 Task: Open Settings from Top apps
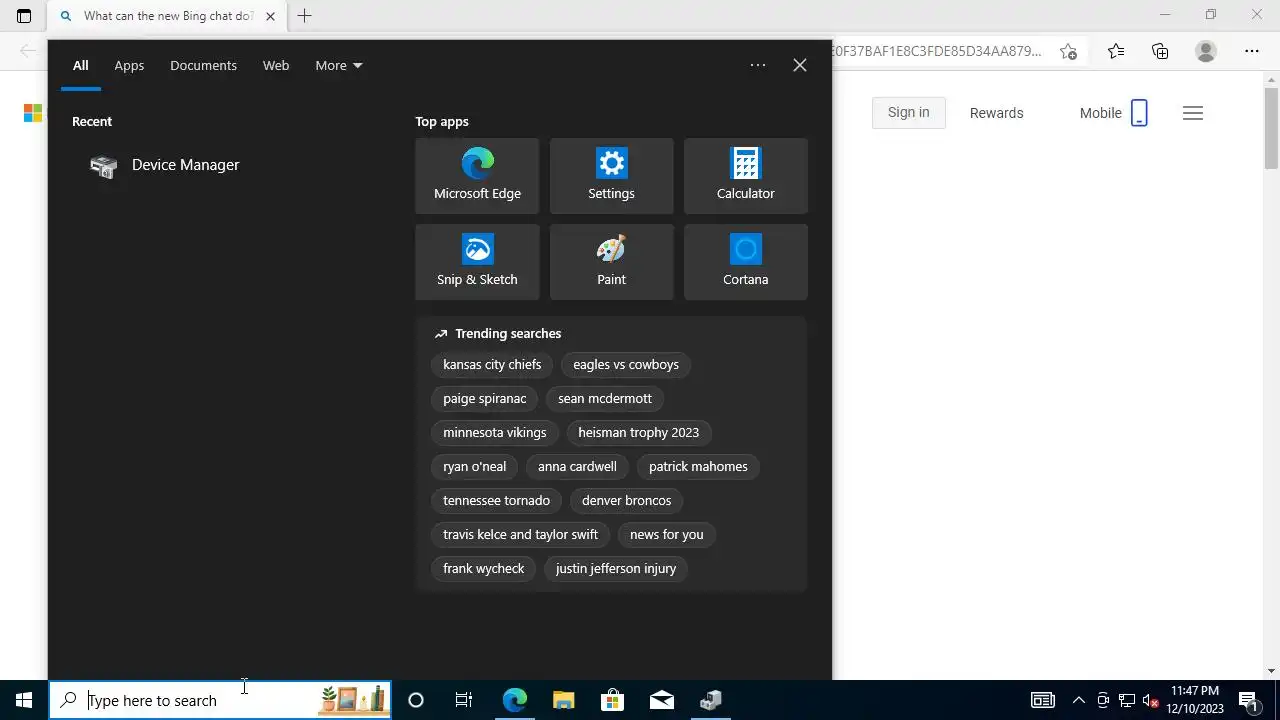[611, 176]
